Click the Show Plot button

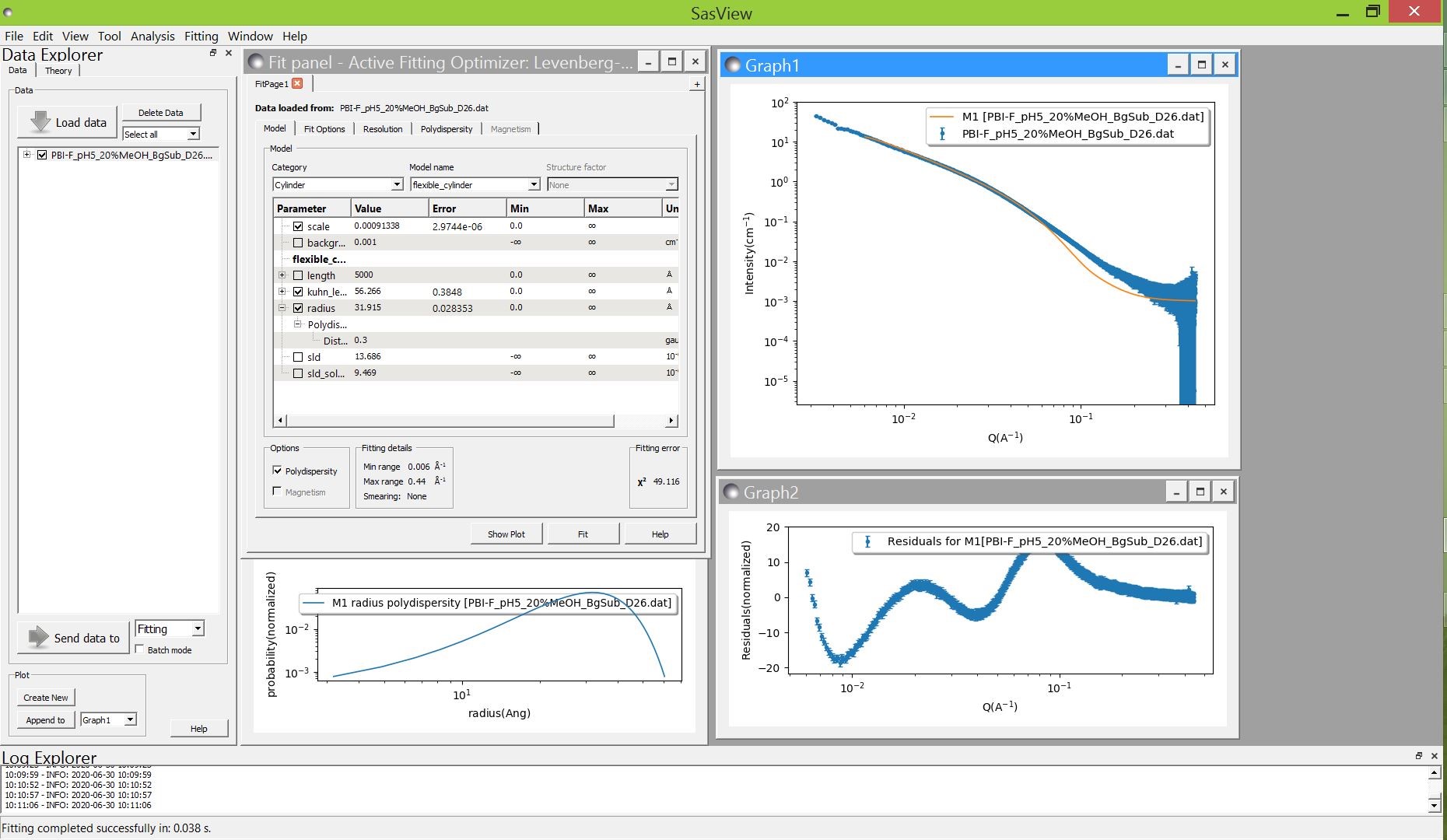pos(506,534)
